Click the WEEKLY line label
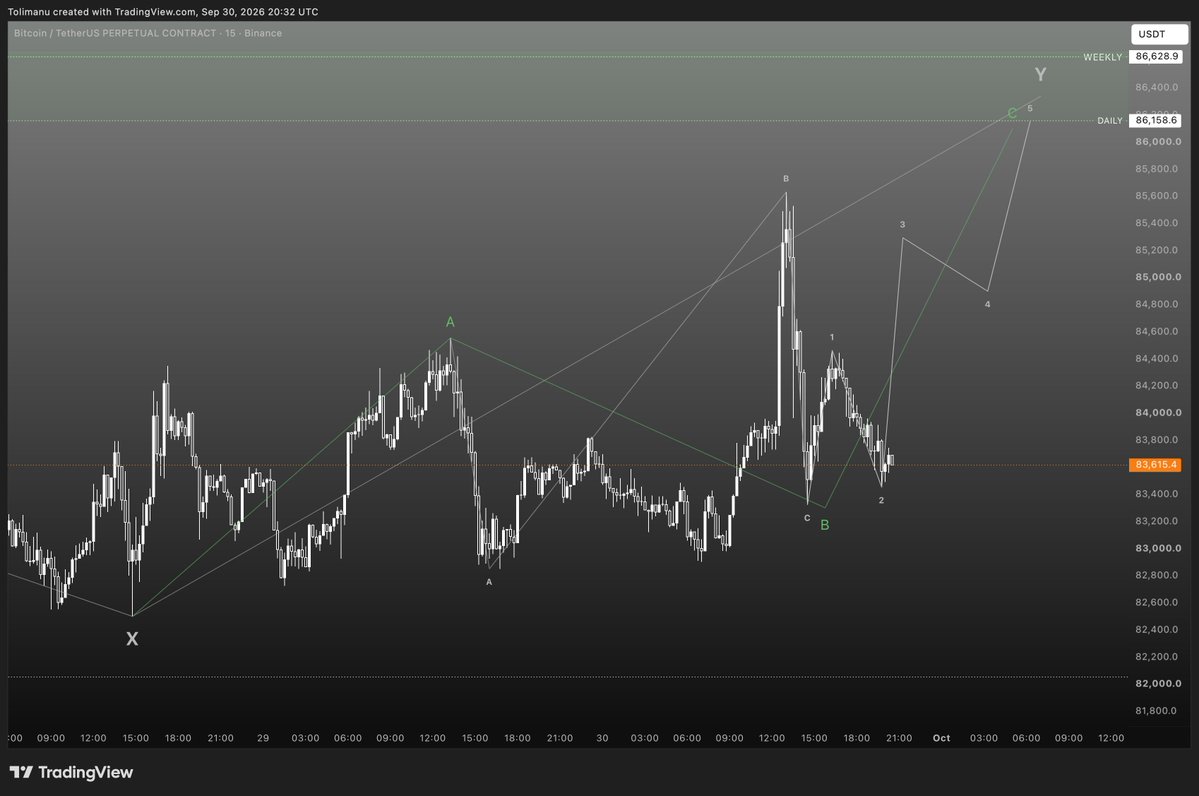The image size is (1199, 796). point(1103,57)
